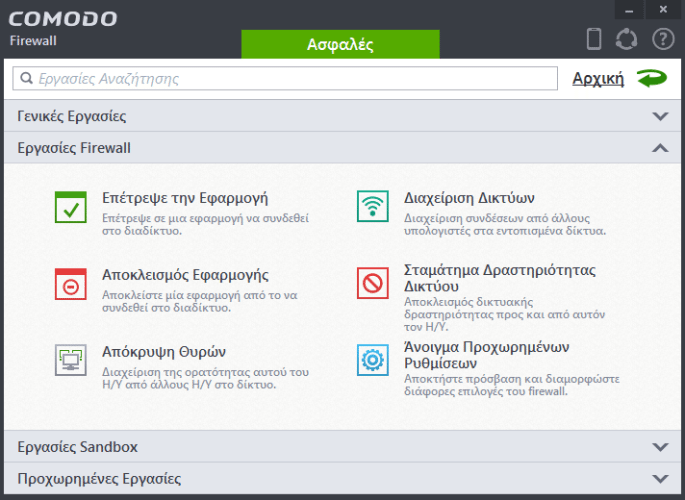Click the COMODO logo

pyautogui.click(x=63, y=19)
